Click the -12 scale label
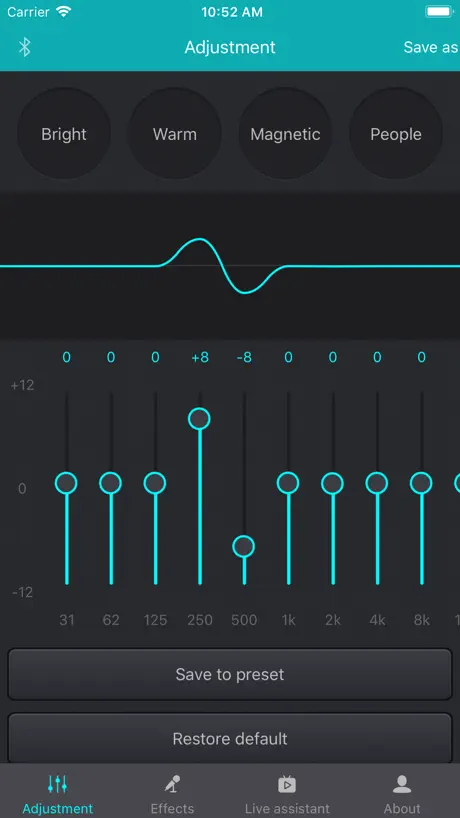This screenshot has height=818, width=460. point(22,592)
